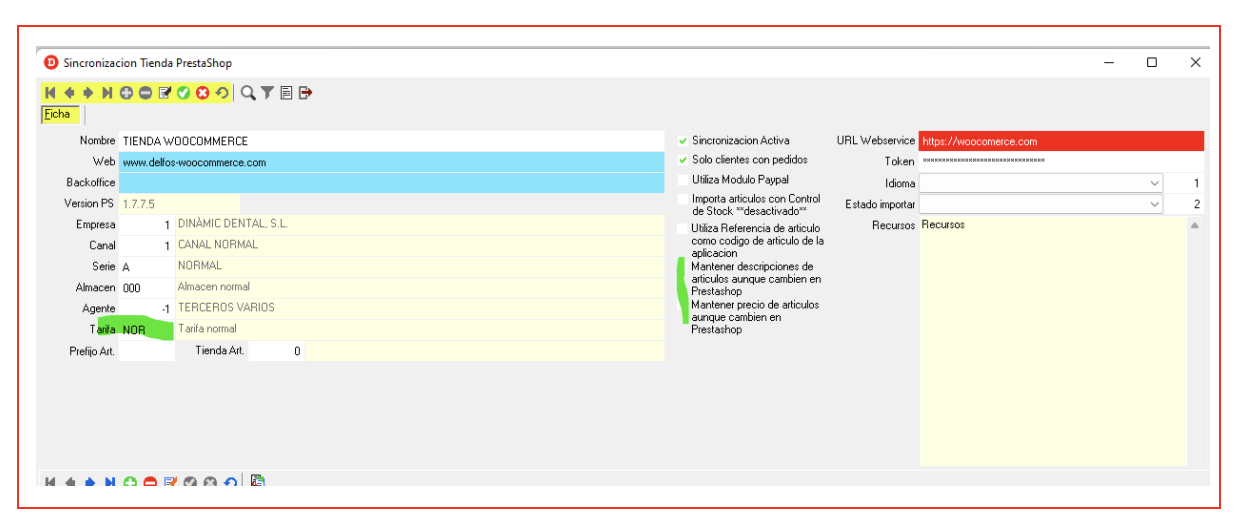Edit record using top pencil-note icon
This screenshot has width=1240, height=524.
click(165, 93)
